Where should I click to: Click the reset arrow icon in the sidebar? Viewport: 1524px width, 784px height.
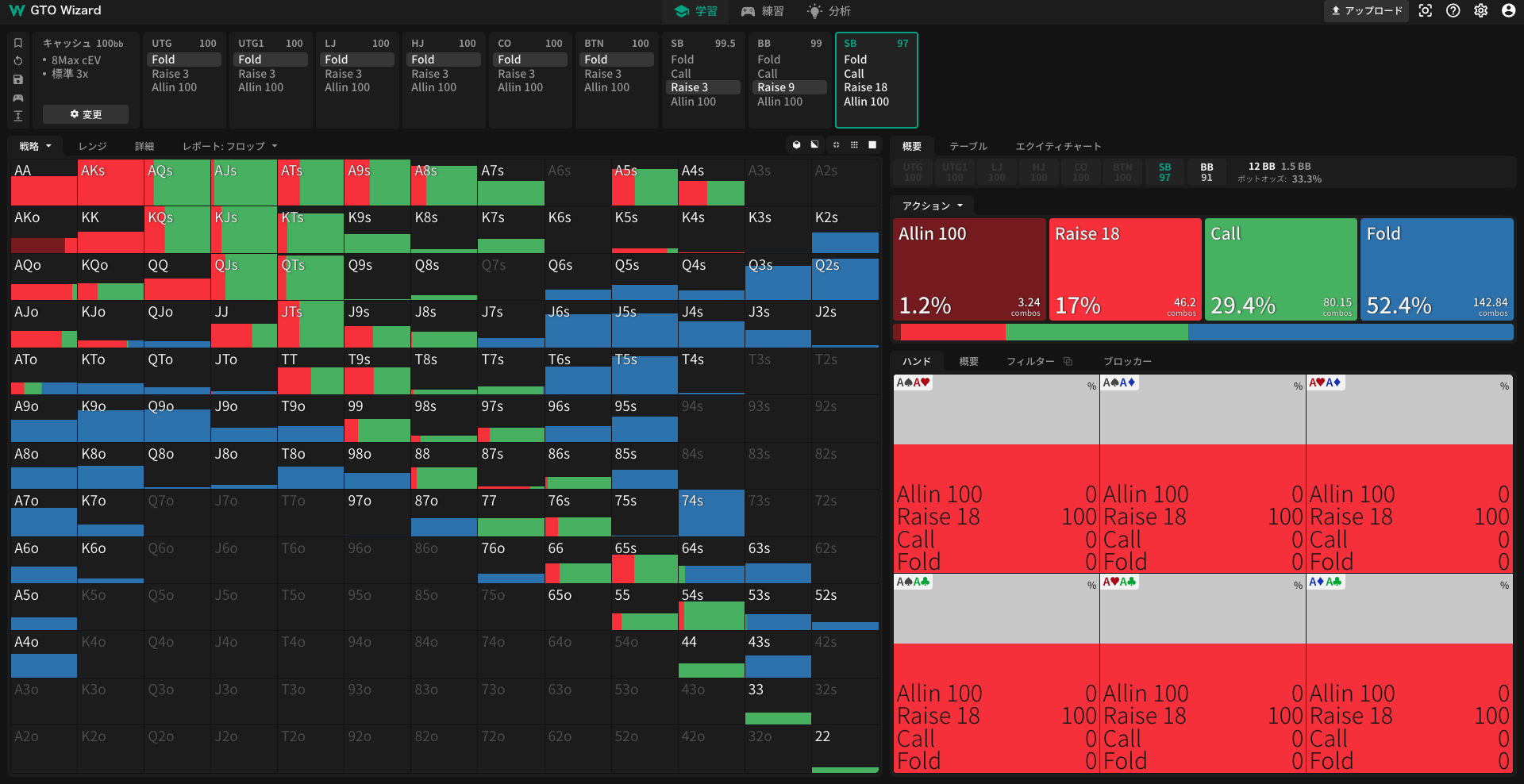[18, 61]
